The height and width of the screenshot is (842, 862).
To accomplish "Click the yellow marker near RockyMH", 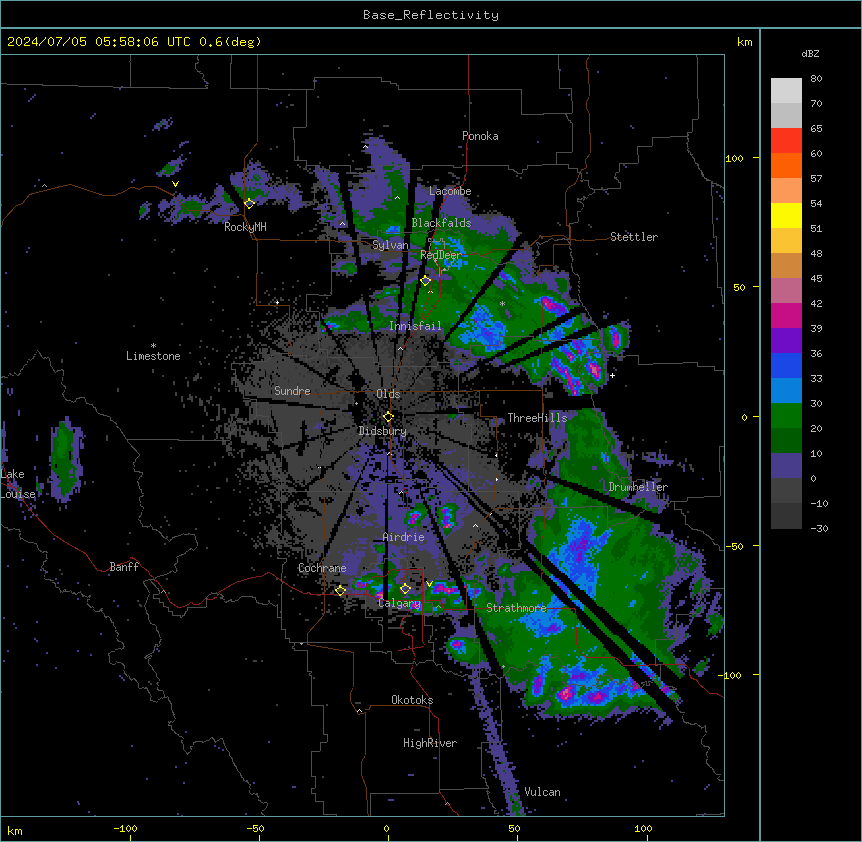I will [x=249, y=203].
